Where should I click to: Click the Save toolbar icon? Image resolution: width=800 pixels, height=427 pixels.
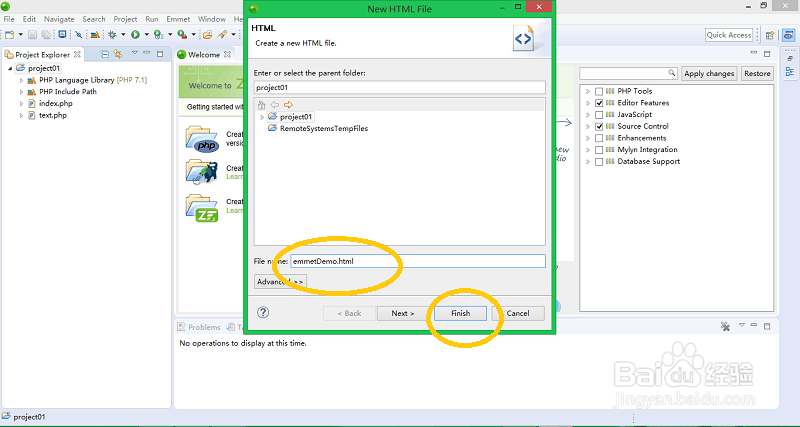click(x=33, y=35)
